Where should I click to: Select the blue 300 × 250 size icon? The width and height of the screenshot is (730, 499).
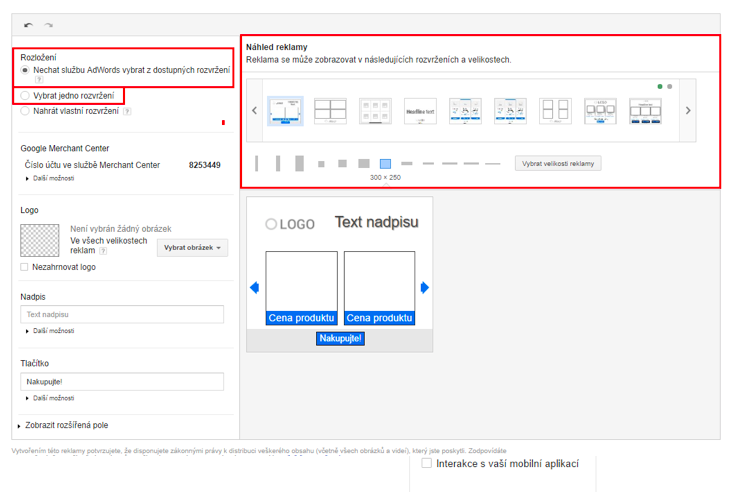[385, 164]
